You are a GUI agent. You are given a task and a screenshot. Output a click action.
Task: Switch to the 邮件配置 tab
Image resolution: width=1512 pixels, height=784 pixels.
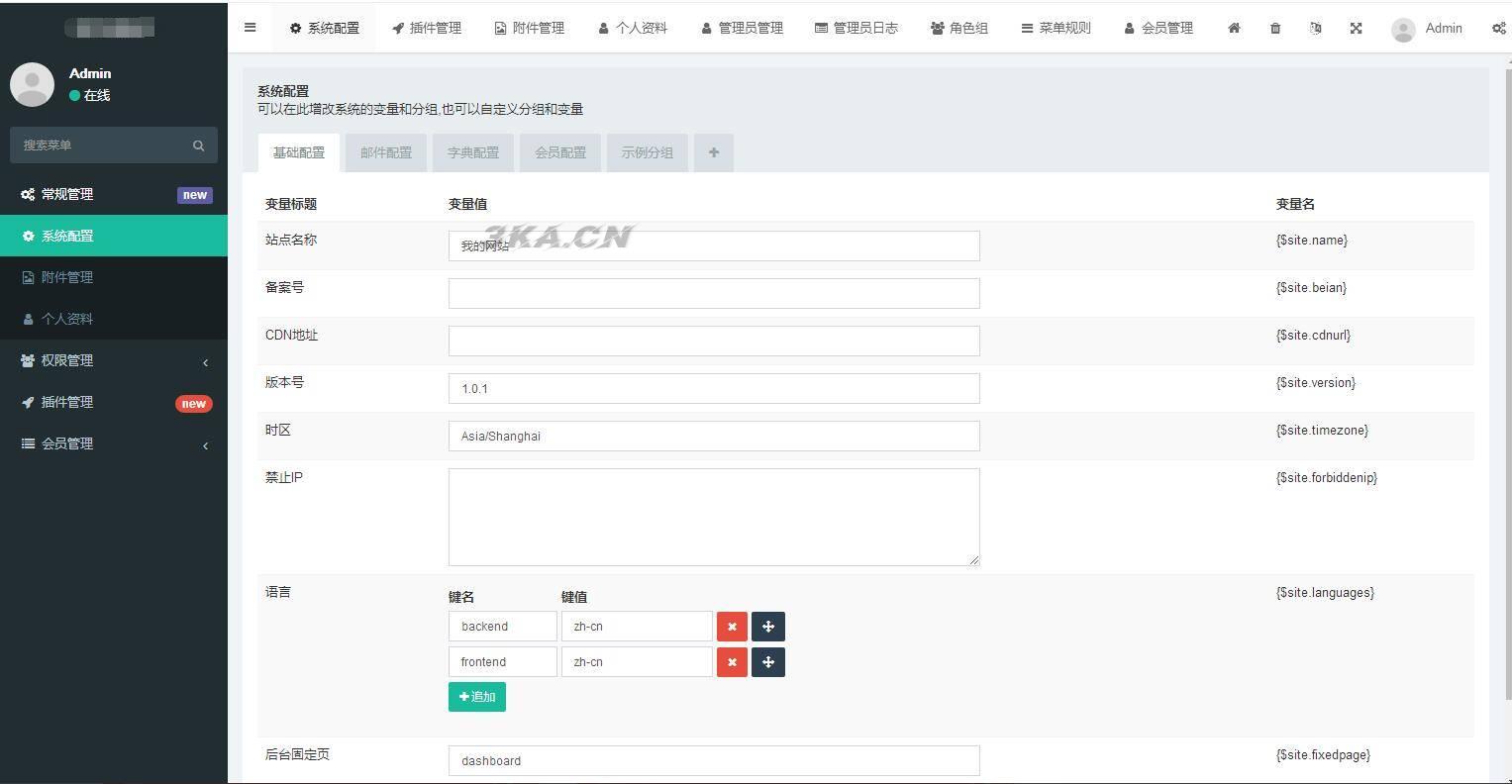(386, 152)
